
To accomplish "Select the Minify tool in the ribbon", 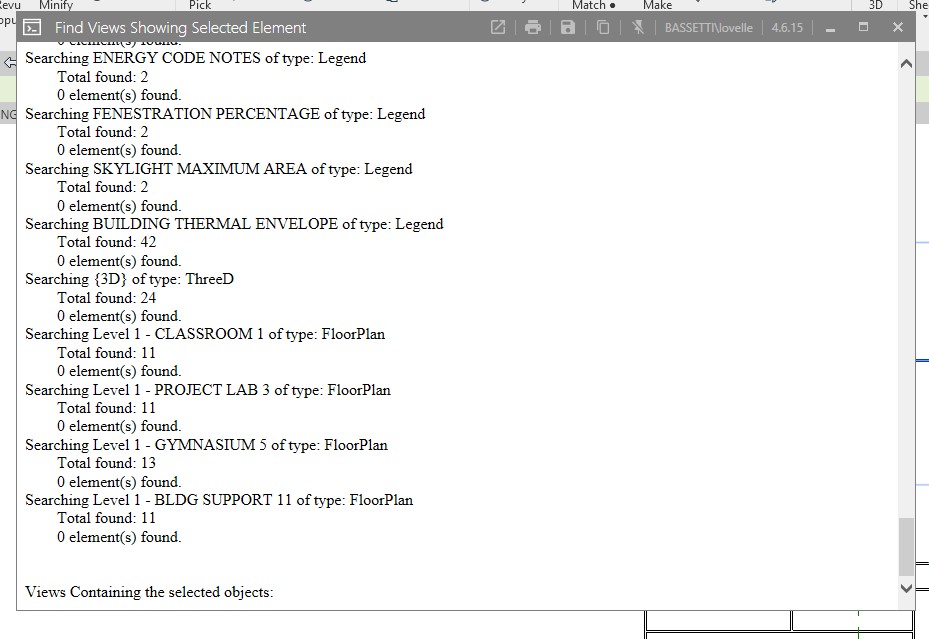I will point(57,6).
